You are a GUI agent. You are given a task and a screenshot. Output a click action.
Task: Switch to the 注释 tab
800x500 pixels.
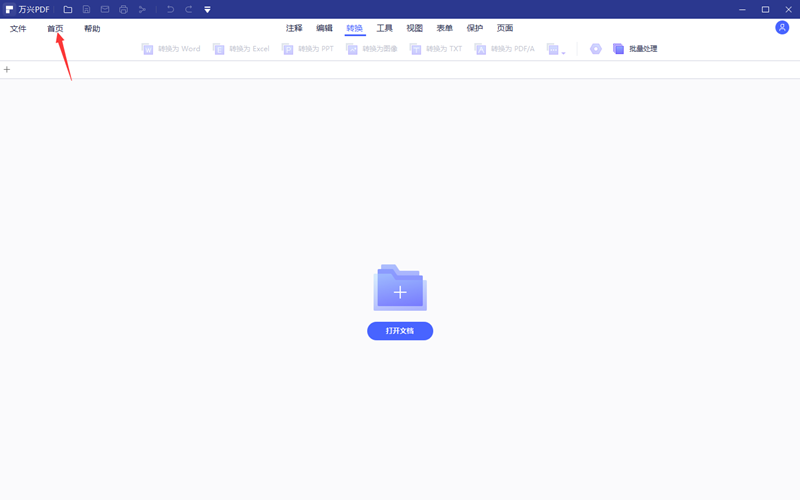[x=294, y=29]
